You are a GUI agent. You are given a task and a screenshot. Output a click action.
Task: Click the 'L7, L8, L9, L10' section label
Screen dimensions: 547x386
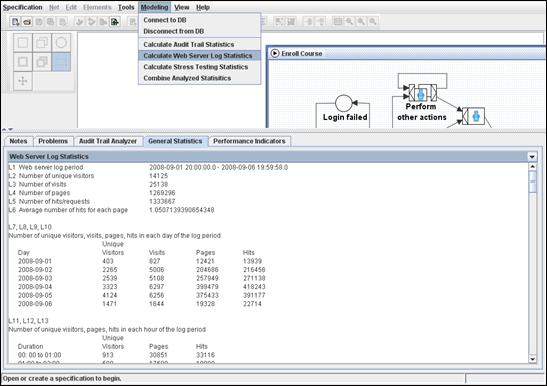coord(30,227)
